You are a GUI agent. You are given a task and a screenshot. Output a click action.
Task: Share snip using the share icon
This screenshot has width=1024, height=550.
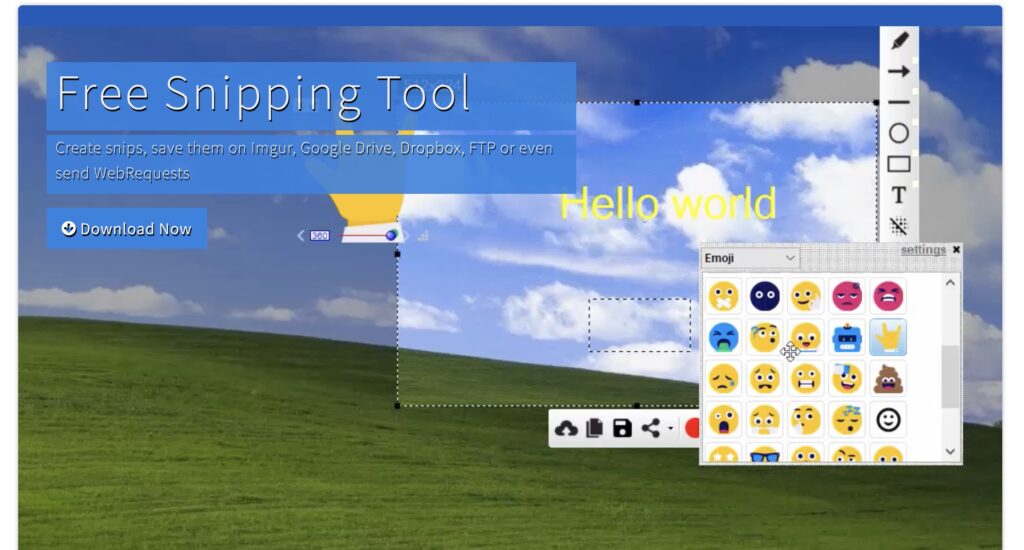click(x=650, y=429)
